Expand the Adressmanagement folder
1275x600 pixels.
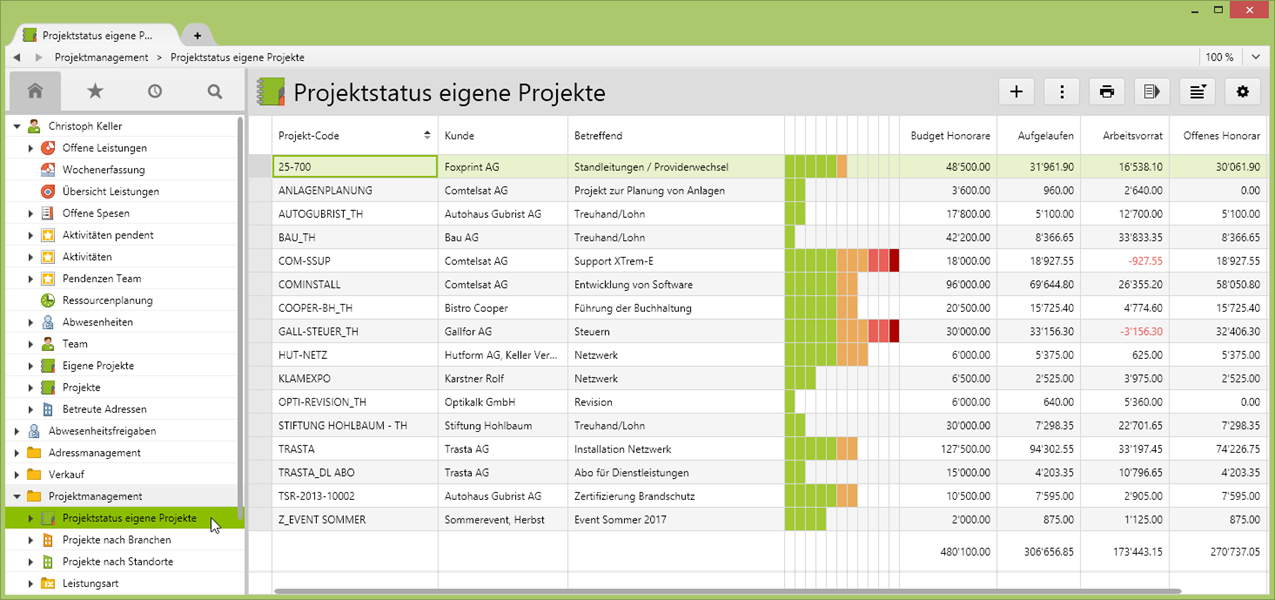click(x=17, y=453)
